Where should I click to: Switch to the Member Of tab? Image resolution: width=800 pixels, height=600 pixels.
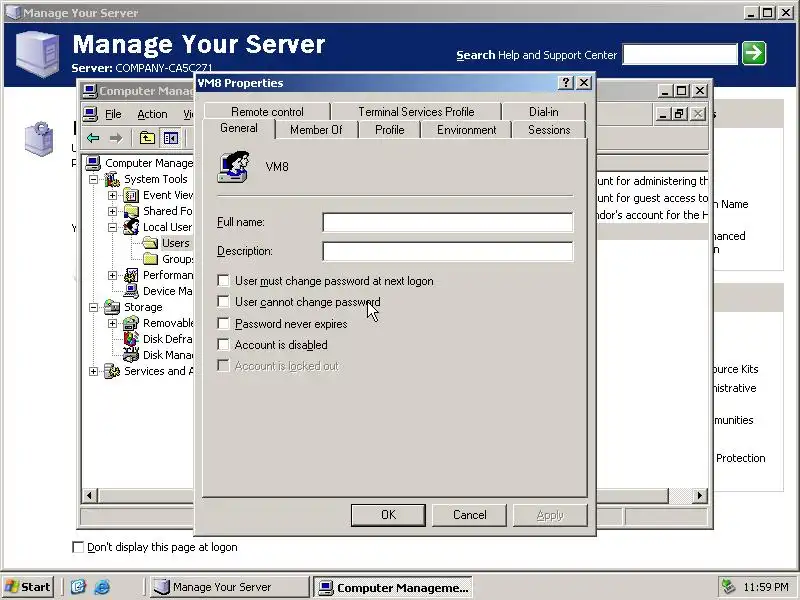[x=316, y=130]
